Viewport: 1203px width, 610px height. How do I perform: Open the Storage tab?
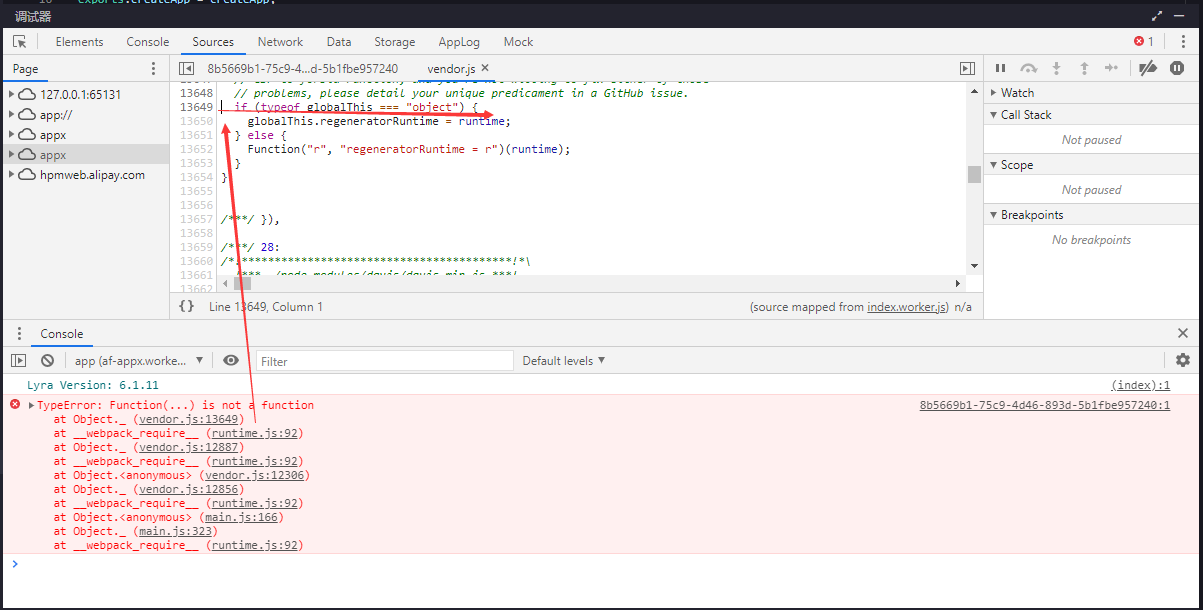click(394, 42)
